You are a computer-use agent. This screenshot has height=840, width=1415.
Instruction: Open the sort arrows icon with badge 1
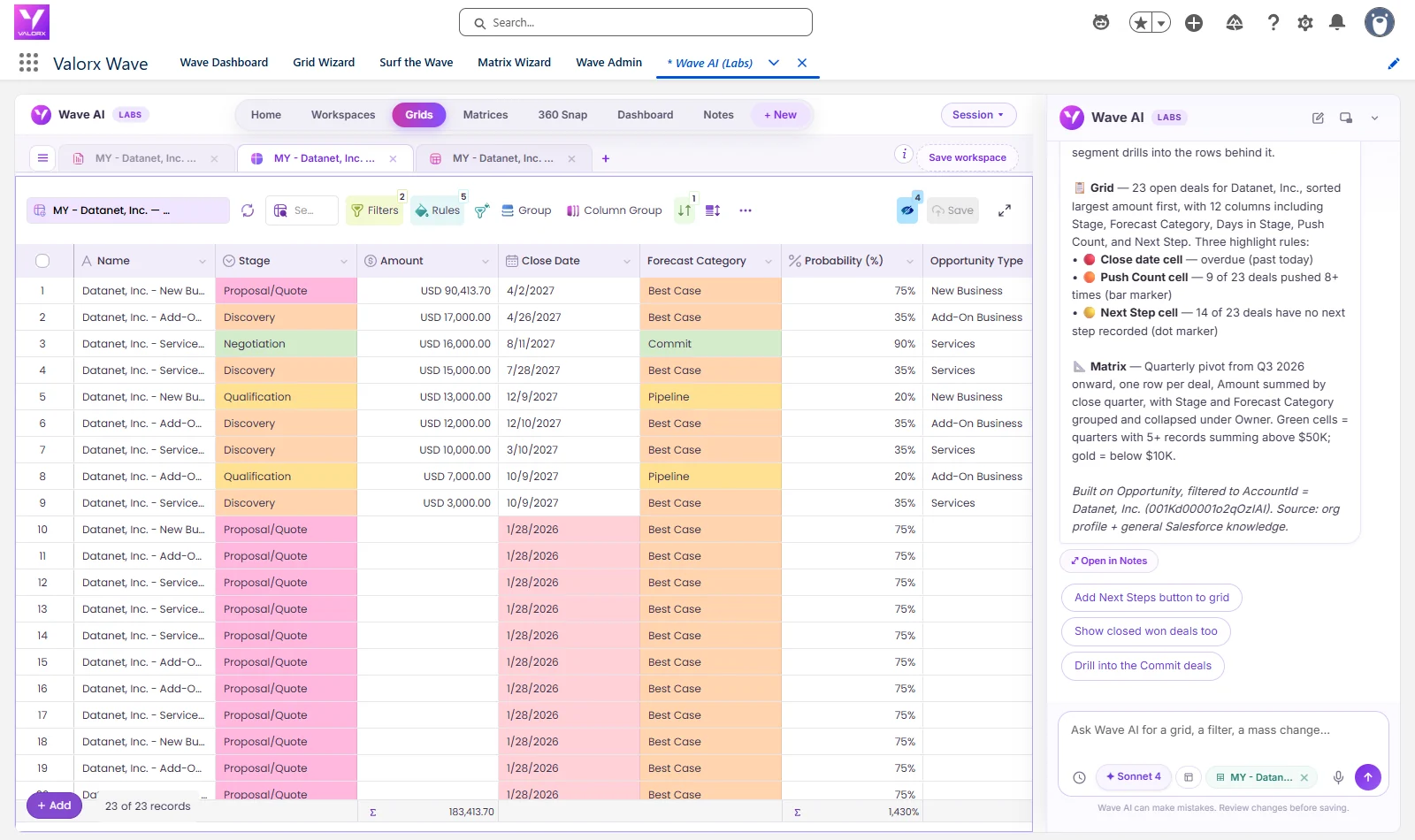(685, 210)
